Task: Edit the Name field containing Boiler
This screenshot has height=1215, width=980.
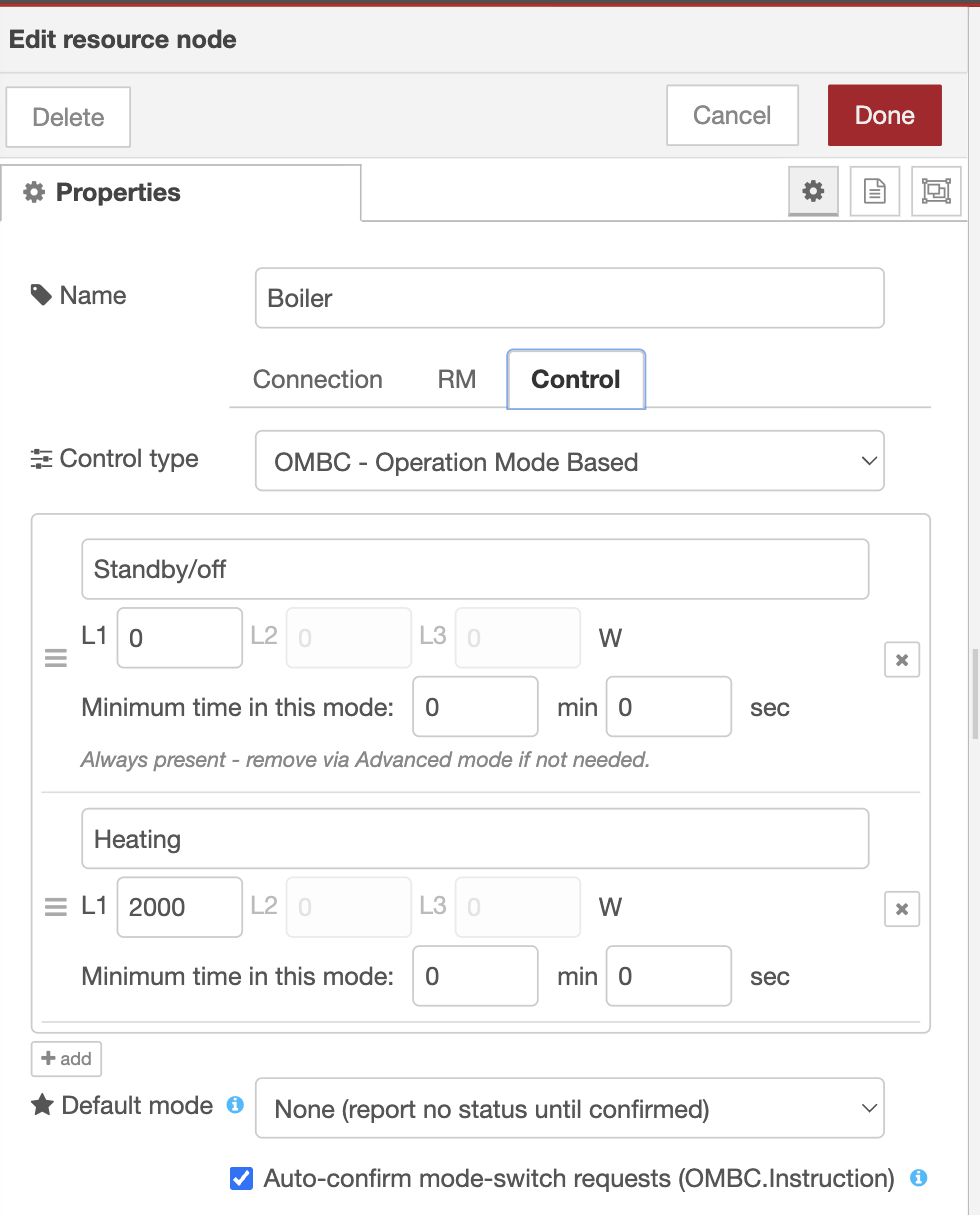Action: (x=570, y=298)
